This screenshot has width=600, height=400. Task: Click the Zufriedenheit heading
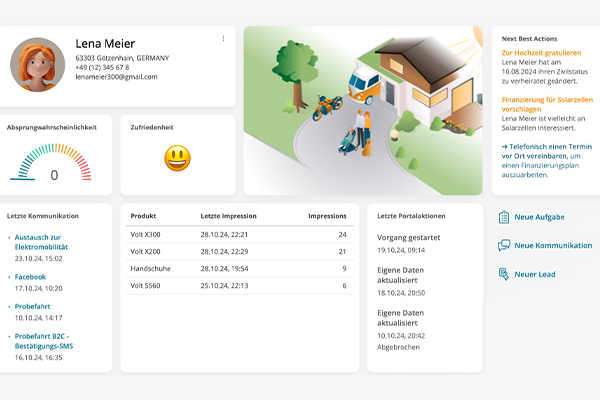[152, 127]
